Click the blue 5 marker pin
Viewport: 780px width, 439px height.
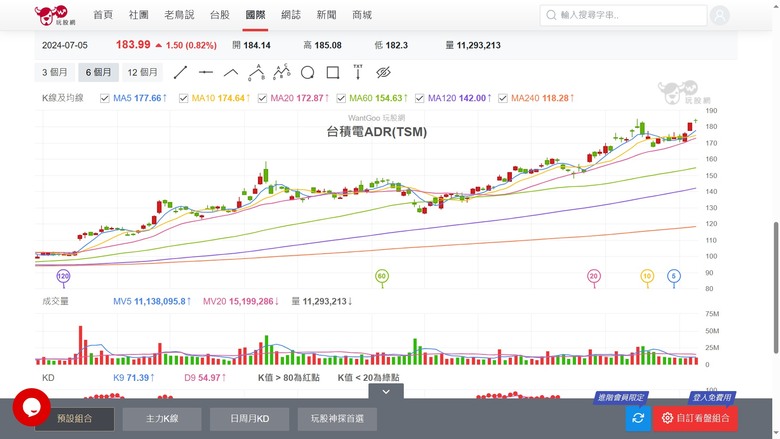(674, 276)
